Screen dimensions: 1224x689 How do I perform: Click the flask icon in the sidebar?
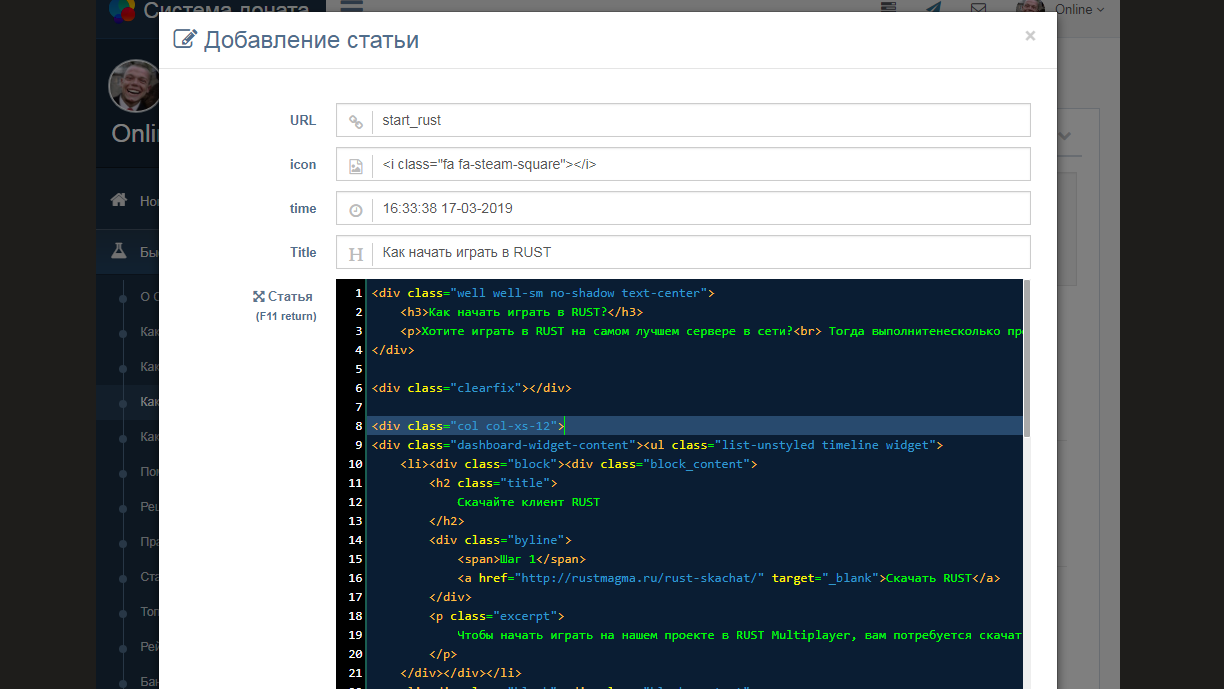coord(119,252)
